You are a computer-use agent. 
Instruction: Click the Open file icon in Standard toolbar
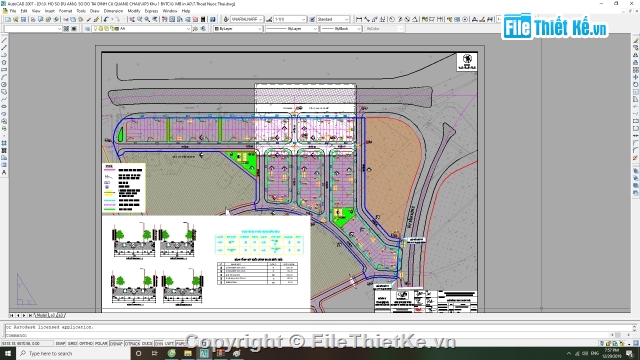16,19
